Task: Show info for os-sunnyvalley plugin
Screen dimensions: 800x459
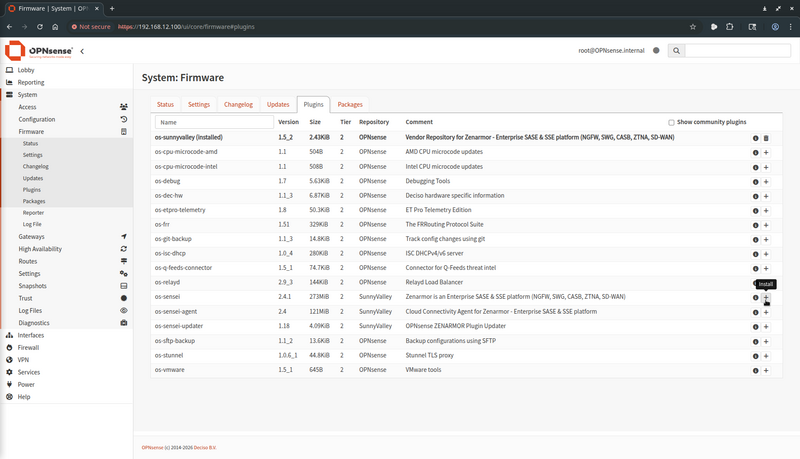Action: pyautogui.click(x=756, y=138)
